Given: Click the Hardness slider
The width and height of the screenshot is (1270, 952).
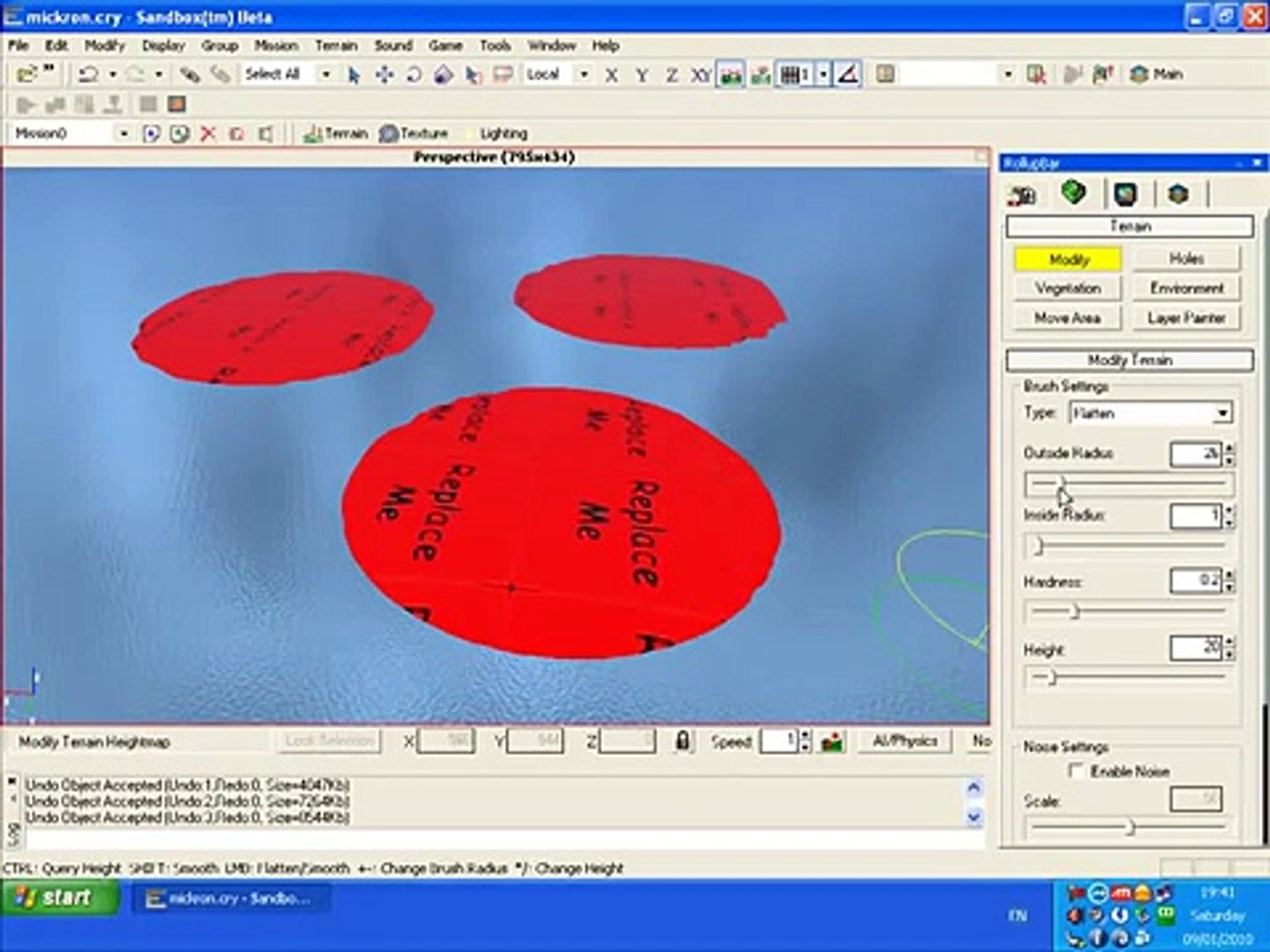Looking at the screenshot, I should point(1128,611).
